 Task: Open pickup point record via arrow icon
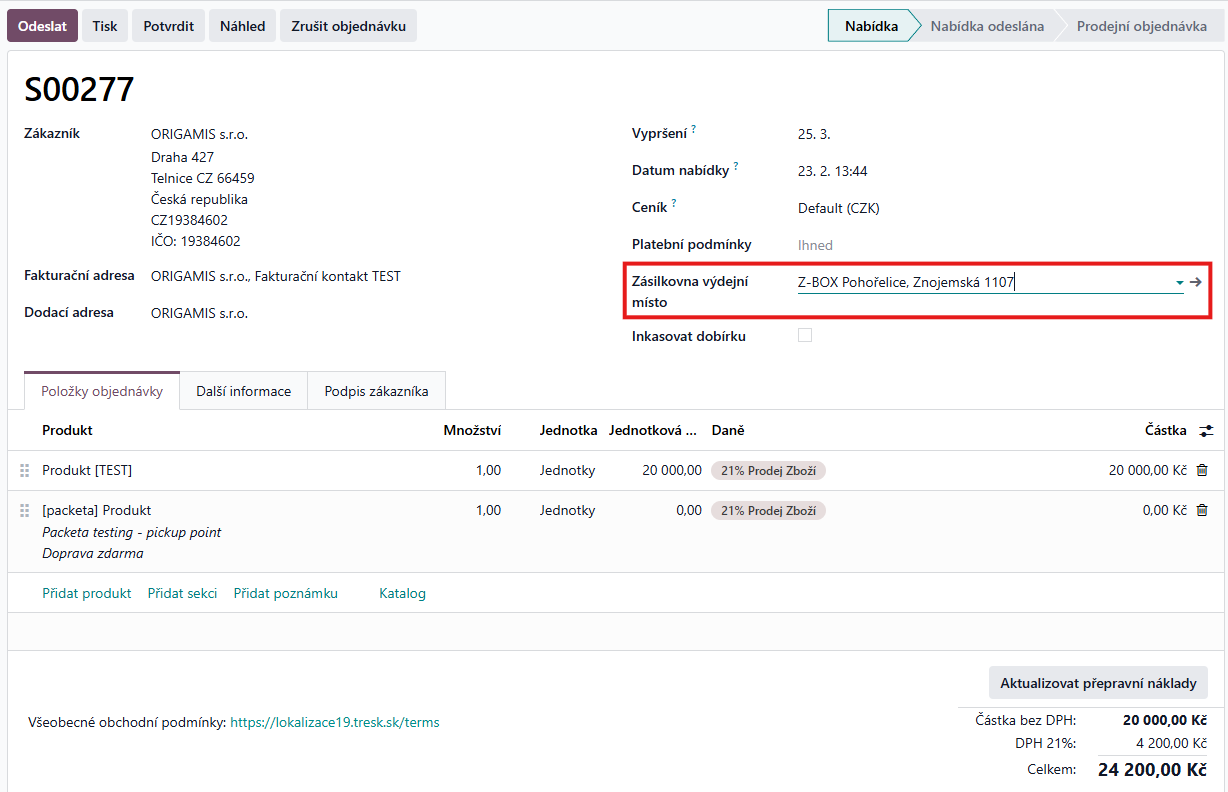(x=1195, y=282)
